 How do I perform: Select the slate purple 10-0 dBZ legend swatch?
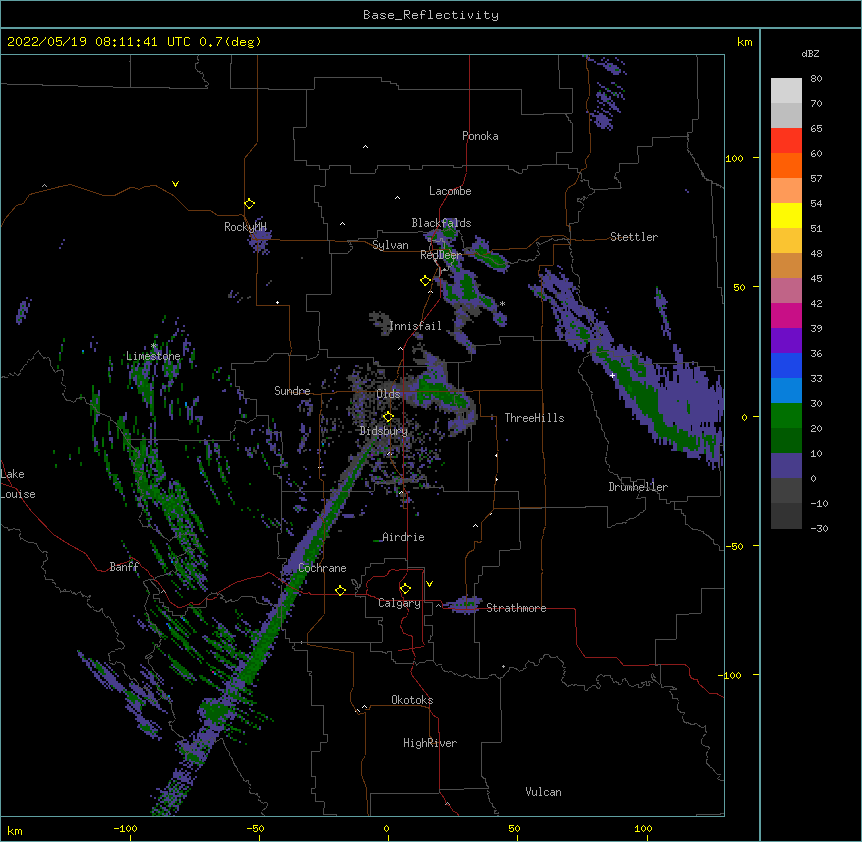(786, 466)
